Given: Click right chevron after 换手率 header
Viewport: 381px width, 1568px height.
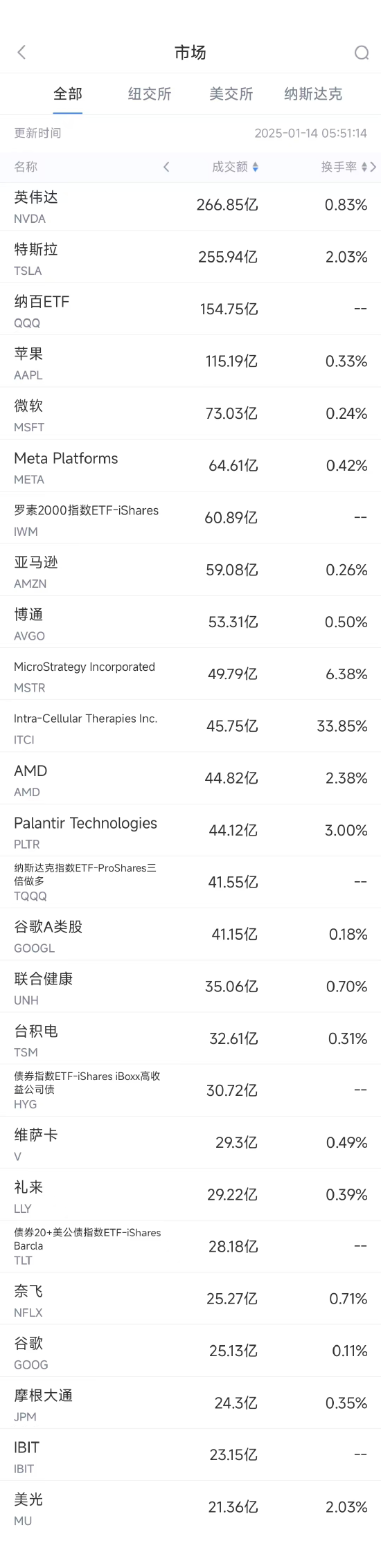Looking at the screenshot, I should tap(373, 167).
